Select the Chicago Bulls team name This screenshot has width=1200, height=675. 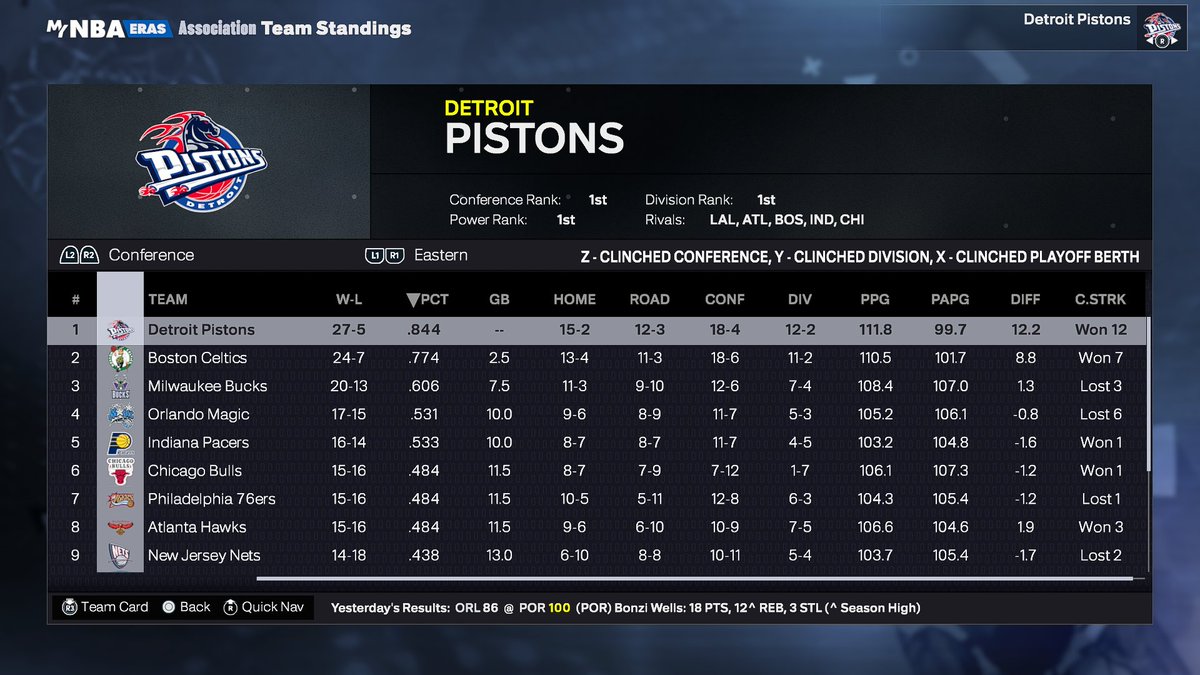coord(195,470)
